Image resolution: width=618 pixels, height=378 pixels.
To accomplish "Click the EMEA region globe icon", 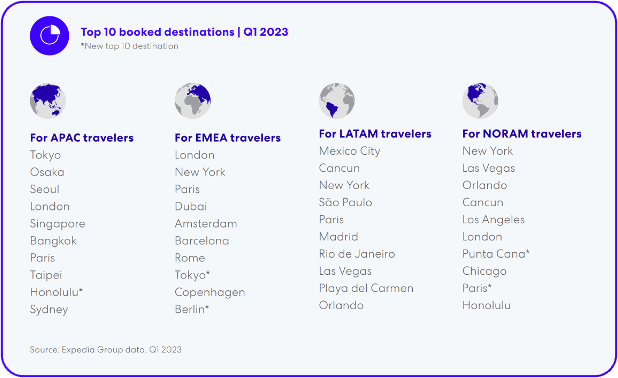I will pos(193,101).
